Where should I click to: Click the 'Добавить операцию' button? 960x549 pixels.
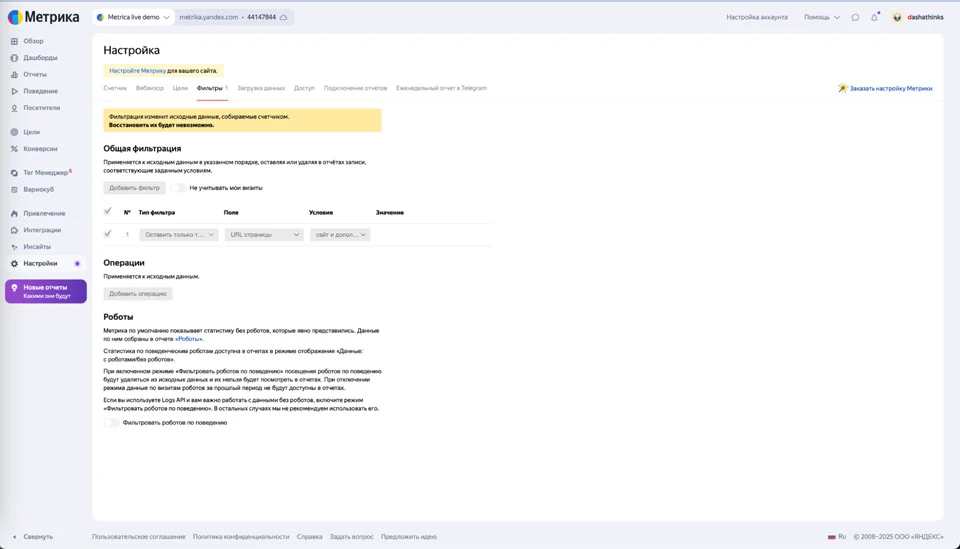point(138,294)
